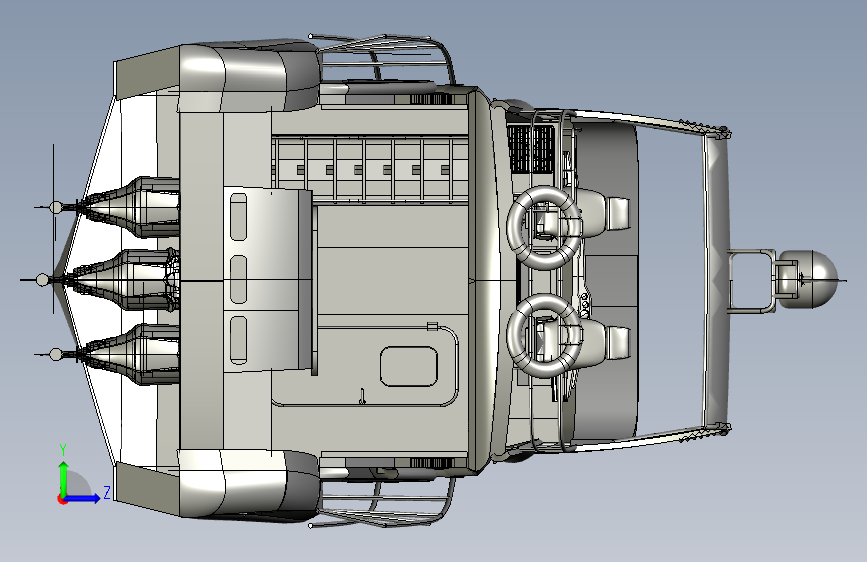Click the blue Z axis arrow of triad

(x=83, y=498)
